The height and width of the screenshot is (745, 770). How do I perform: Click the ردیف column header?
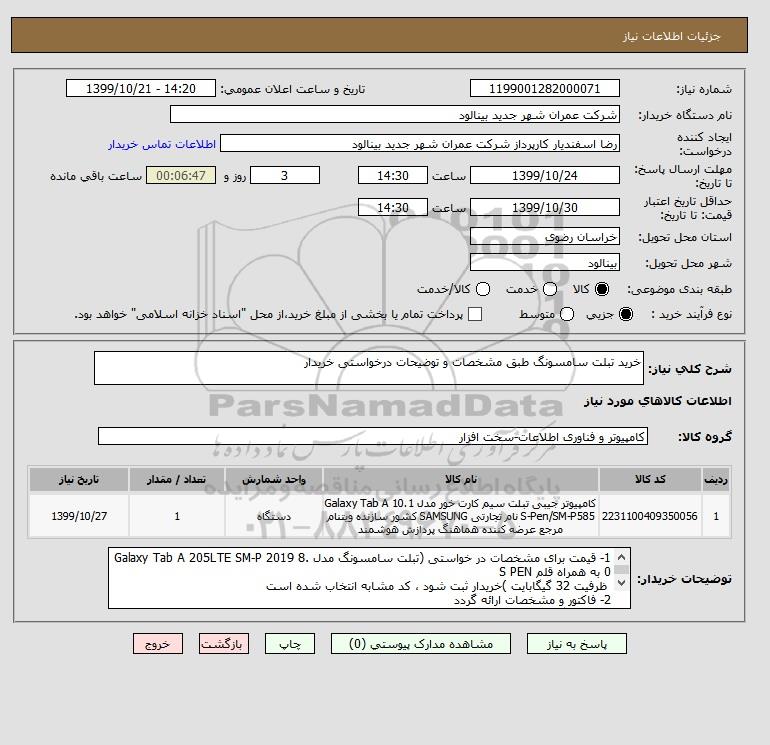716,479
